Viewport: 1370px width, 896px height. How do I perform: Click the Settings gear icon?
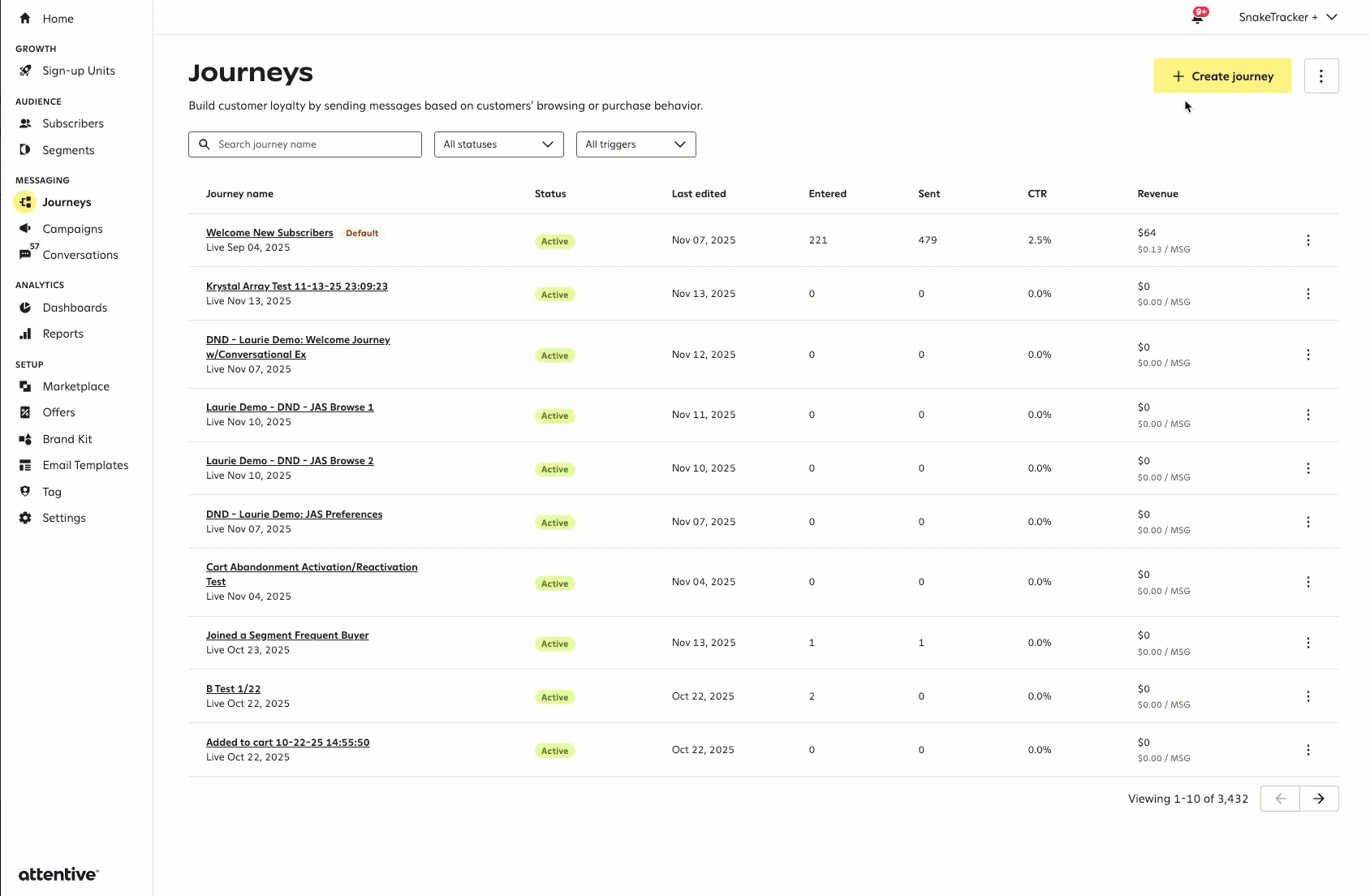[25, 518]
